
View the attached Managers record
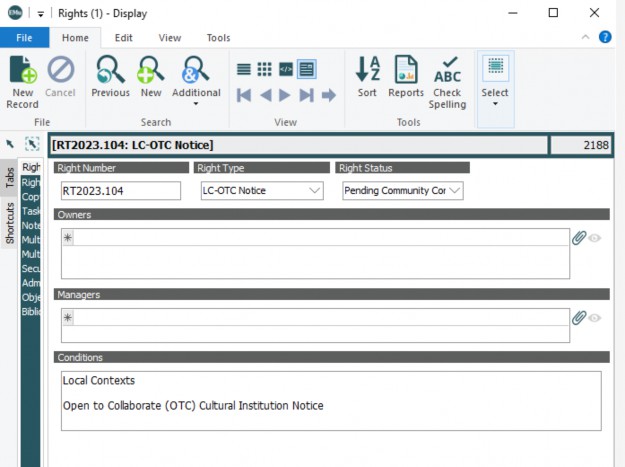[594, 318]
